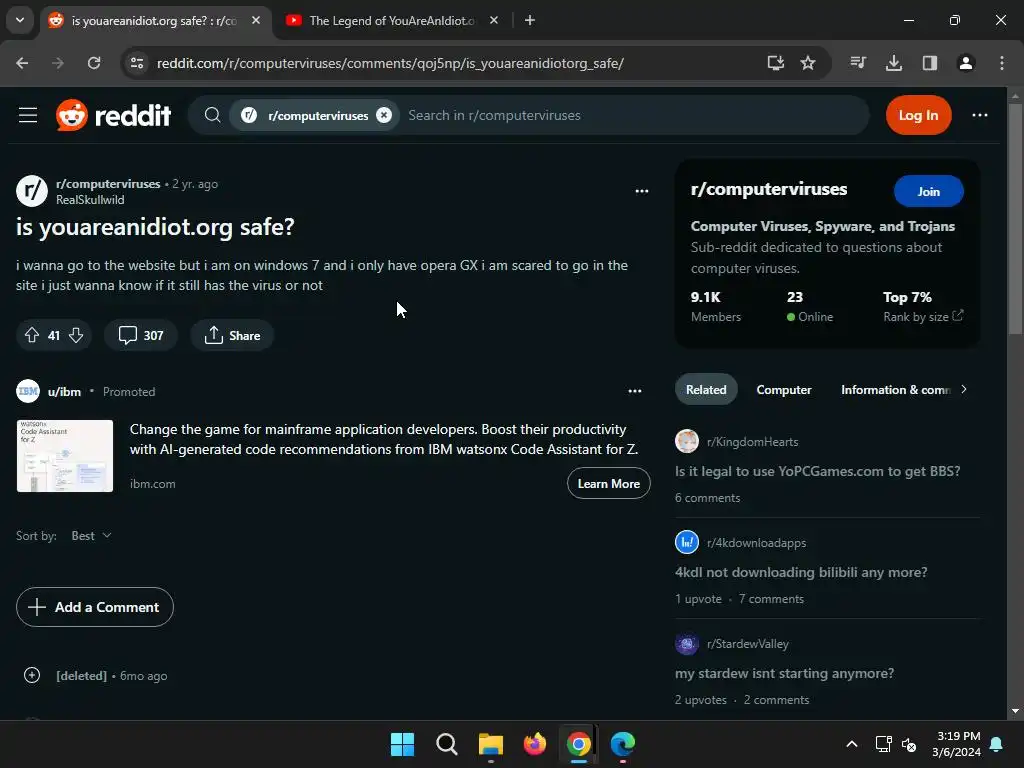Screen dimensions: 1024x768
Task: Upvote the youareanidiot.org post
Action: coord(32,336)
